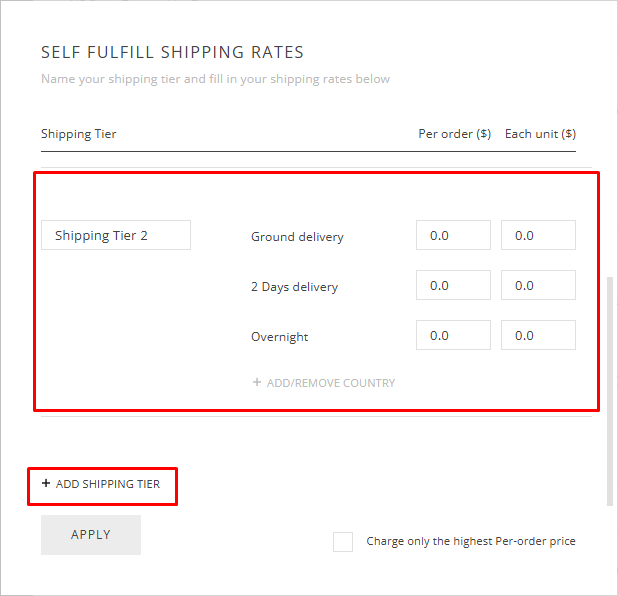Click the plus icon beside ADD/REMOVE COUNTRY
This screenshot has width=618, height=596.
click(257, 383)
